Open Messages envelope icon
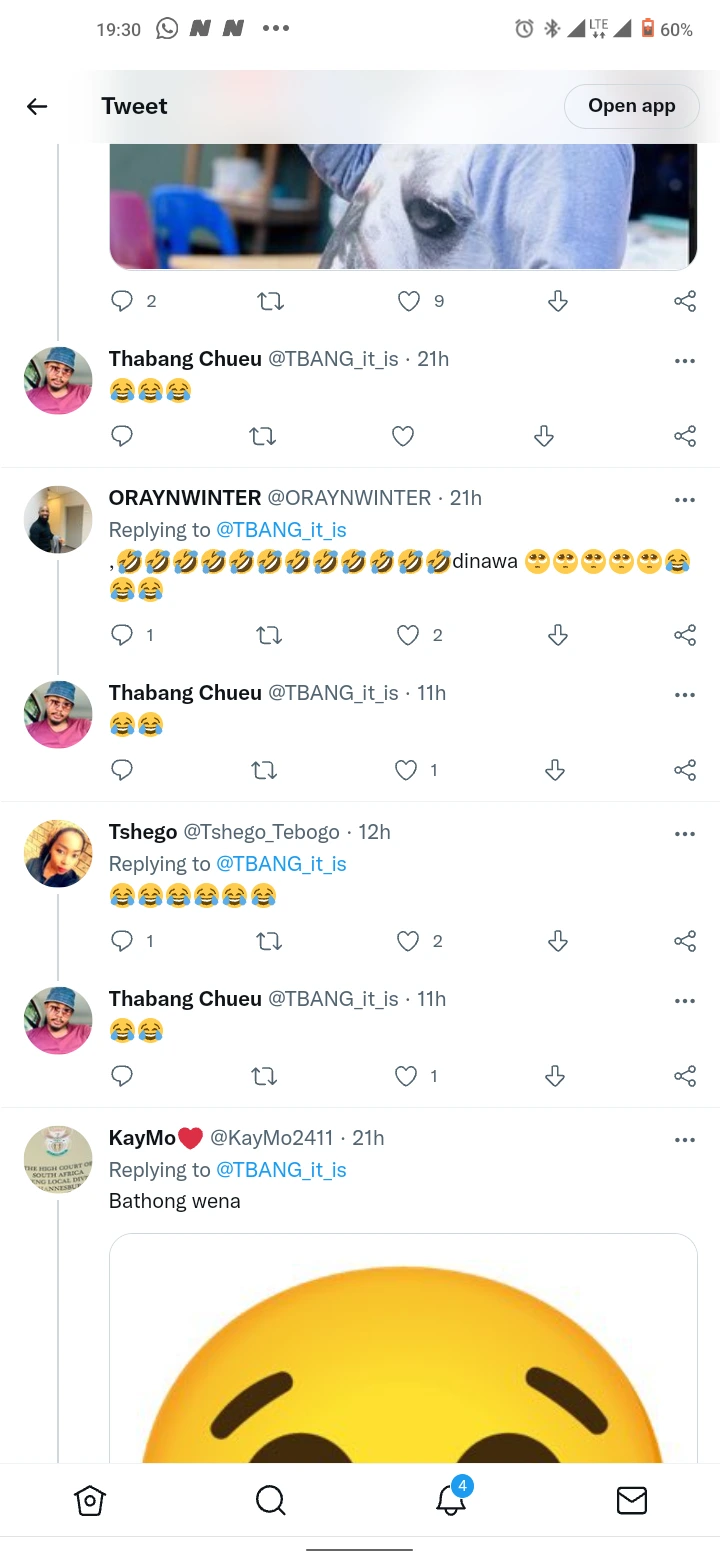This screenshot has height=1560, width=720. coord(631,1500)
